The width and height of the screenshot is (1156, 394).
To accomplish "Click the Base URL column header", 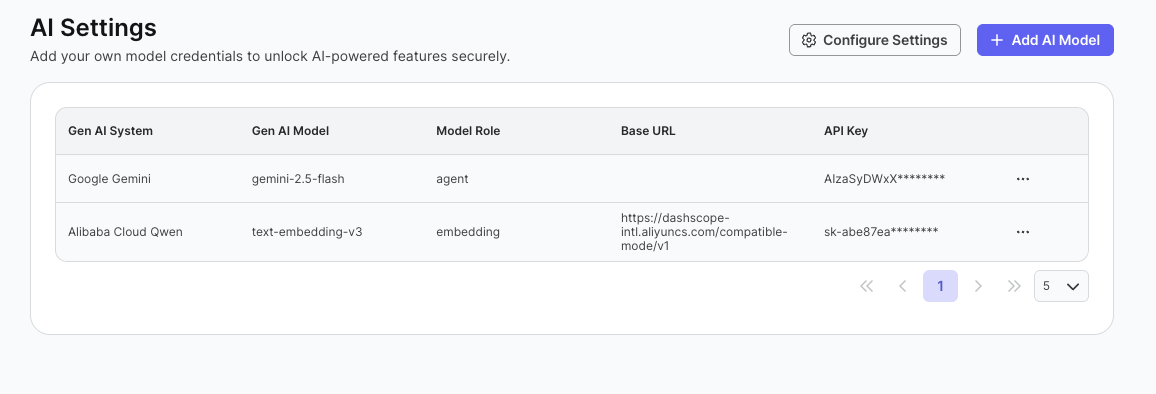I will [x=648, y=131].
